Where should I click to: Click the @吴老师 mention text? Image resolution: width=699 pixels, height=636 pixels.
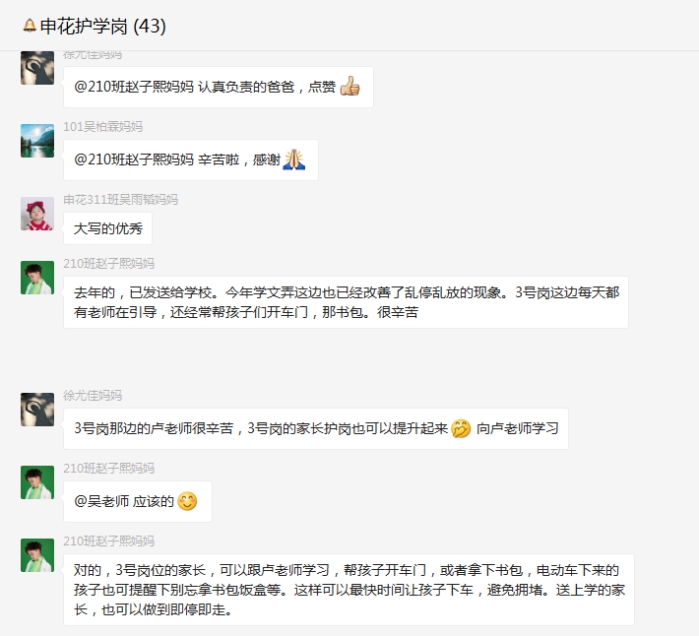pos(101,501)
